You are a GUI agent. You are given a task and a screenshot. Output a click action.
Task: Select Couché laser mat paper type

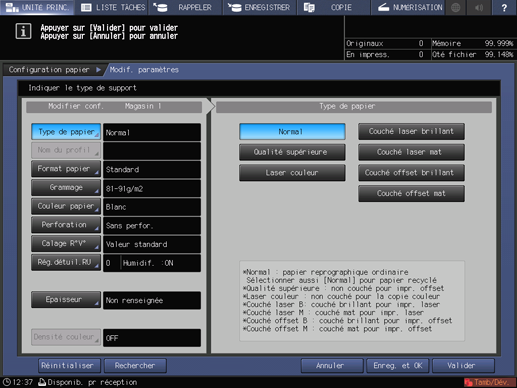[x=411, y=152]
